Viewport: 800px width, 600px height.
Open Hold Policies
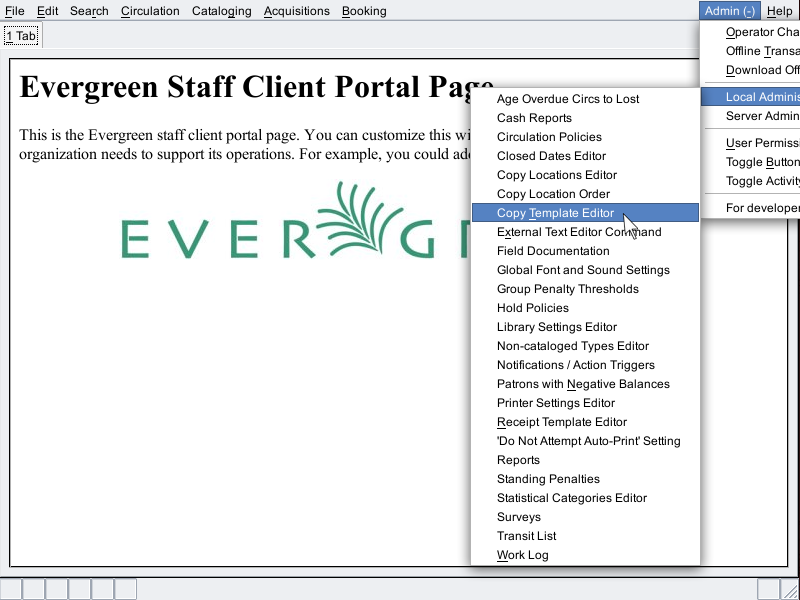(x=585, y=308)
